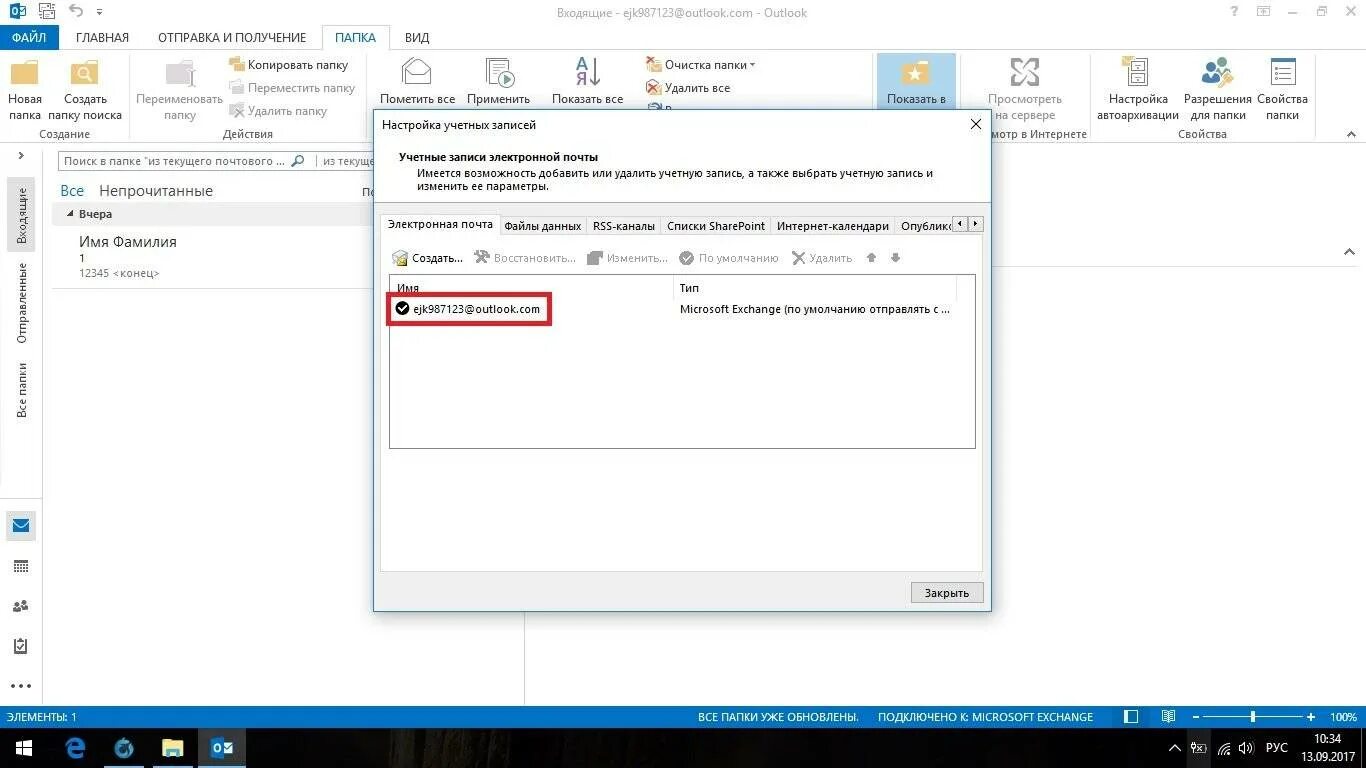Screen dimensions: 1366x768
Task: Switch to Mail view envelope icon
Action: coord(21,526)
